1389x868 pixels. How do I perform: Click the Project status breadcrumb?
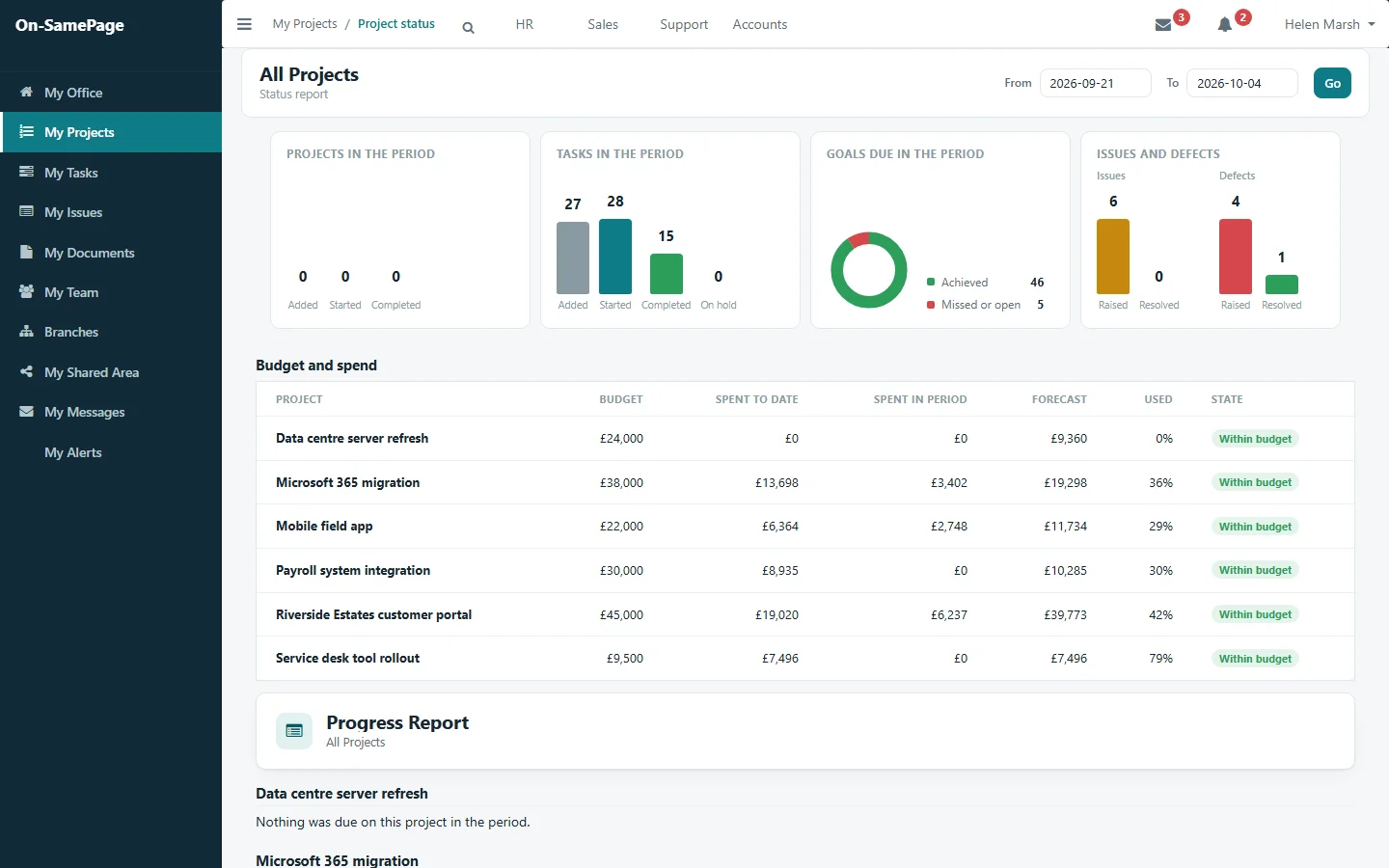396,24
